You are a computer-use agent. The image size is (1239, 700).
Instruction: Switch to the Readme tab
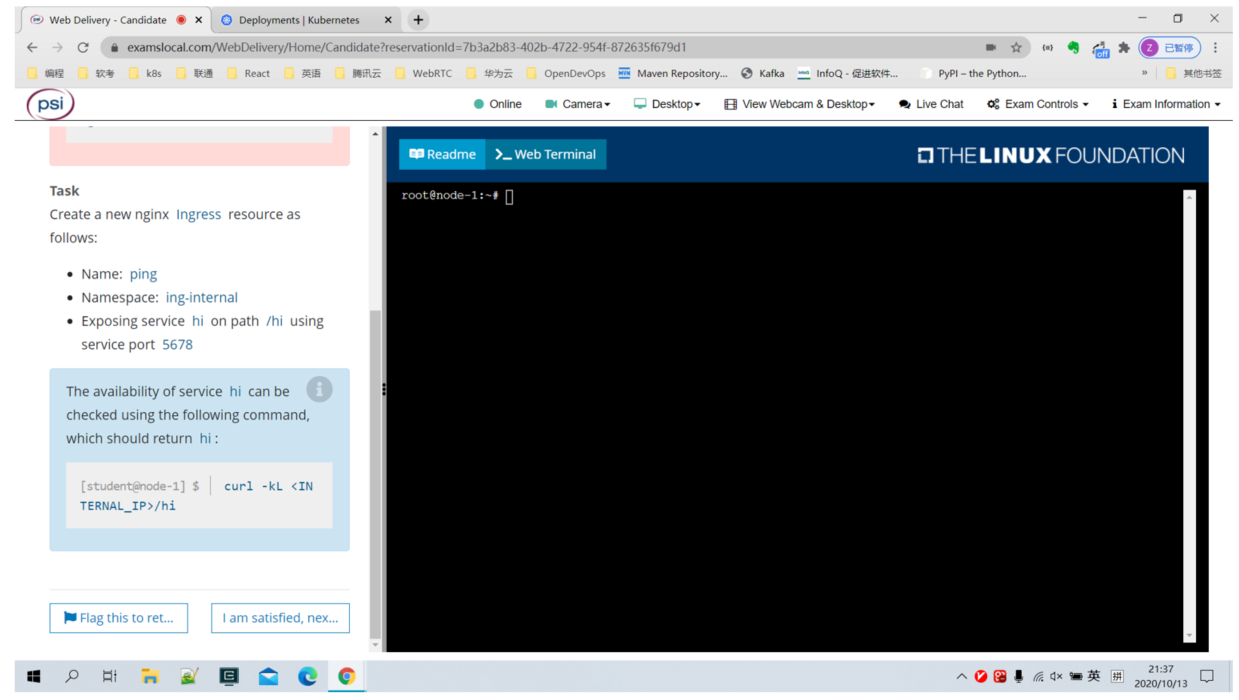coord(442,154)
